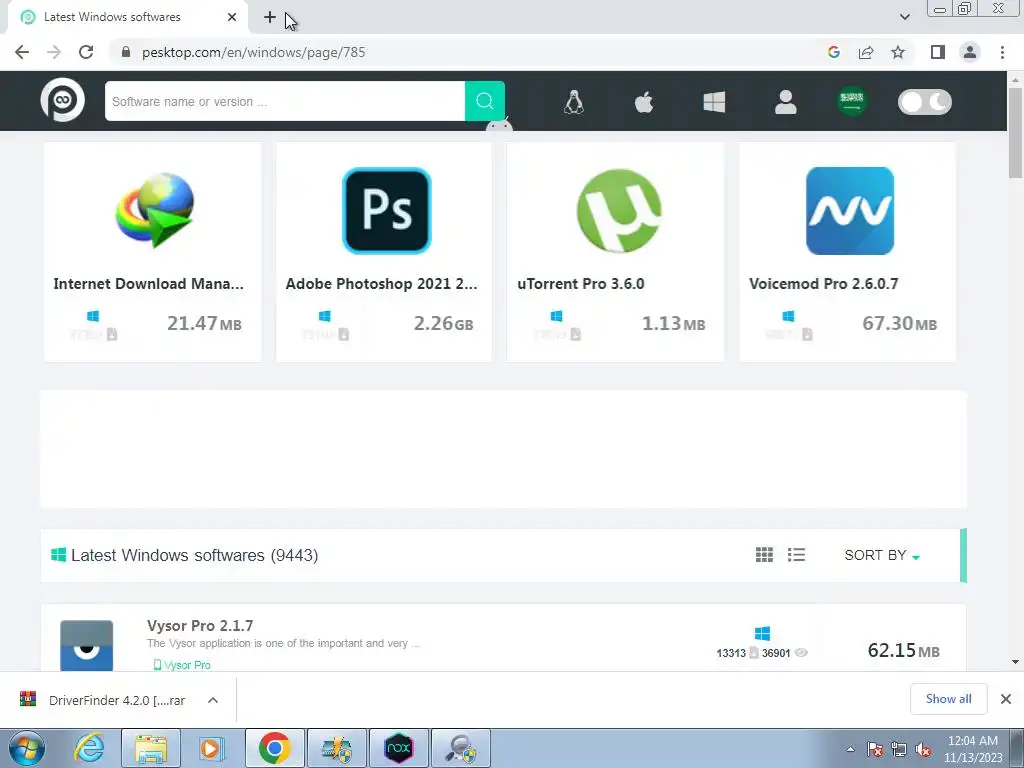Screen dimensions: 1024x768
Task: Click the page vertical scrollbar thumb
Action: pos(1015,133)
